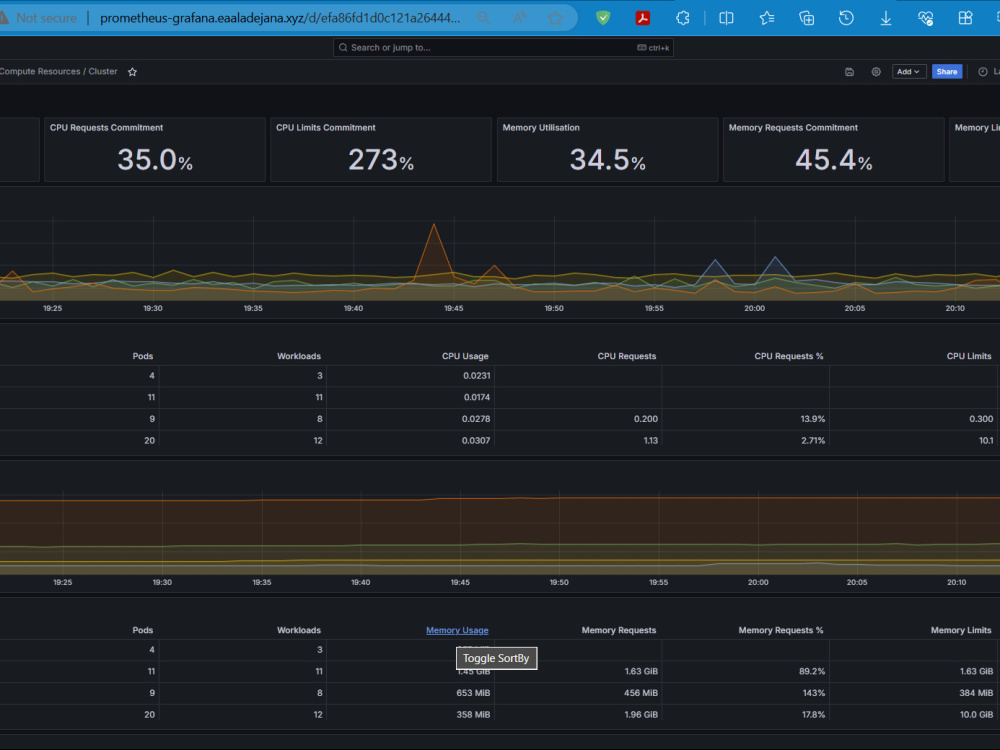Image resolution: width=1000 pixels, height=750 pixels.
Task: Open the browser Apps icon
Action: (966, 18)
